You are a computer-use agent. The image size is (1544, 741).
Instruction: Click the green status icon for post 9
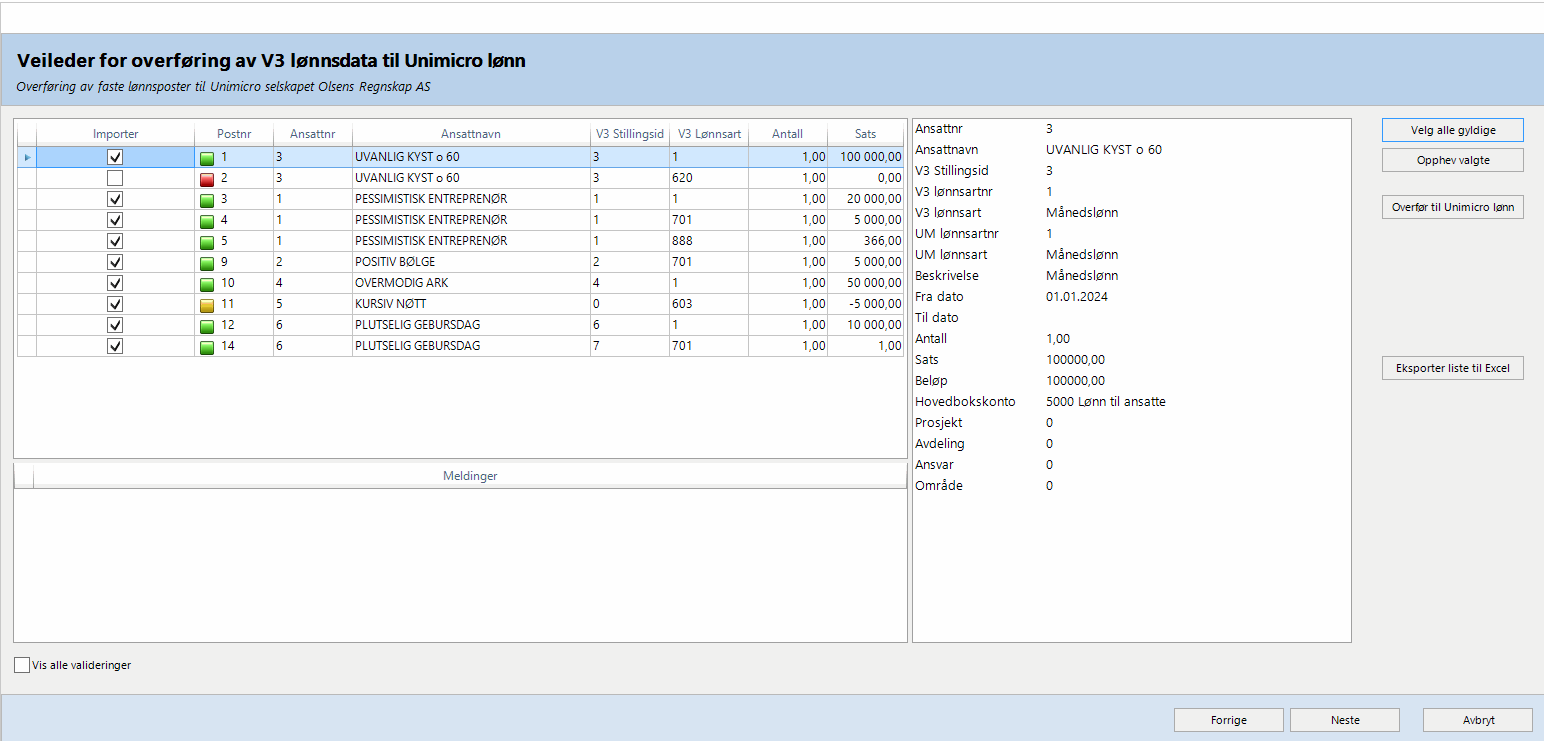[x=207, y=262]
